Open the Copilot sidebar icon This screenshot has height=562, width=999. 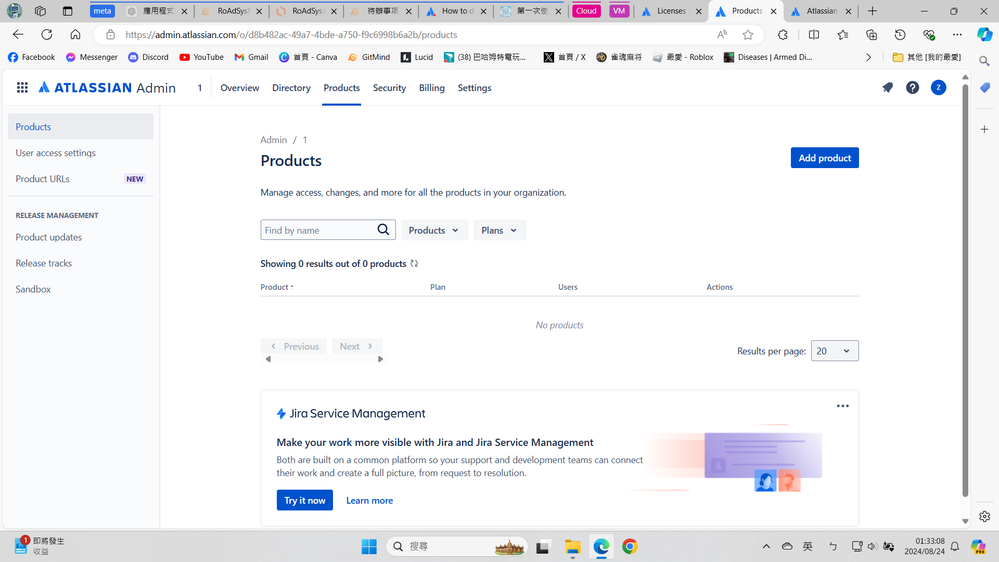tap(984, 34)
